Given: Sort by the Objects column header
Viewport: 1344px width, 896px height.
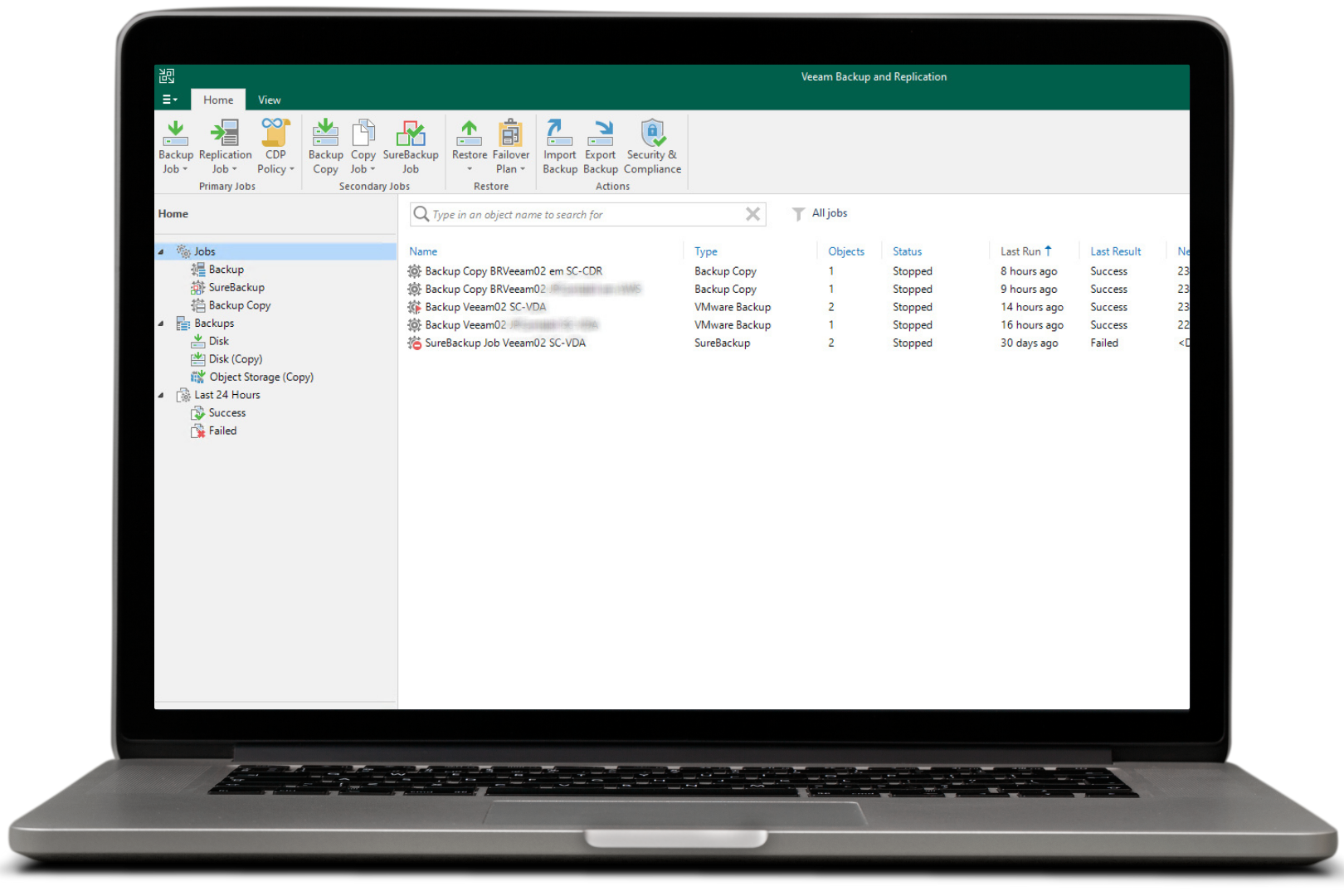Looking at the screenshot, I should pos(846,251).
